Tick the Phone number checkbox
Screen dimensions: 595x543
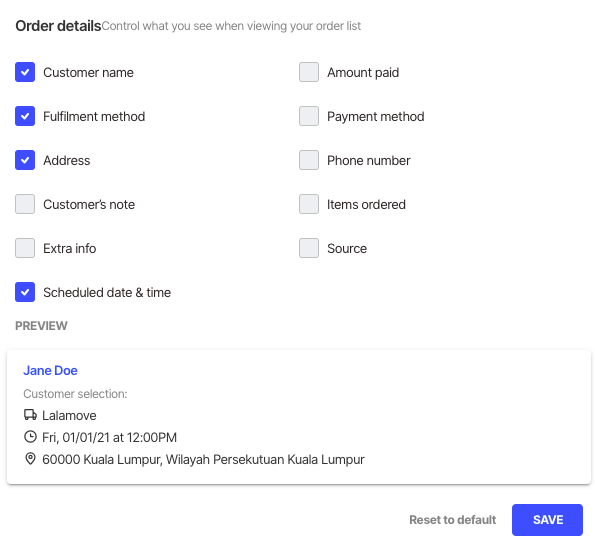point(309,160)
